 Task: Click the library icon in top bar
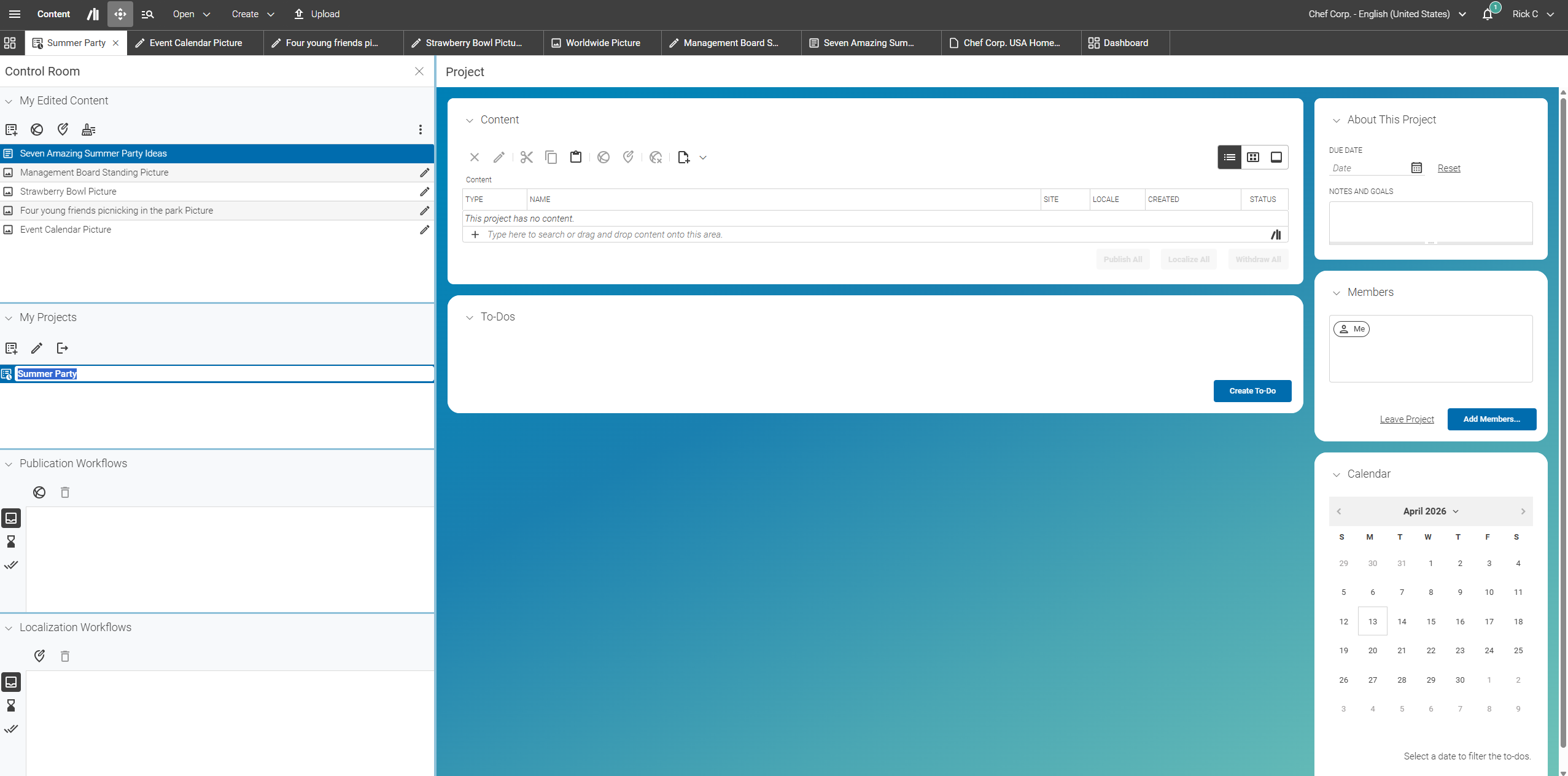point(93,14)
